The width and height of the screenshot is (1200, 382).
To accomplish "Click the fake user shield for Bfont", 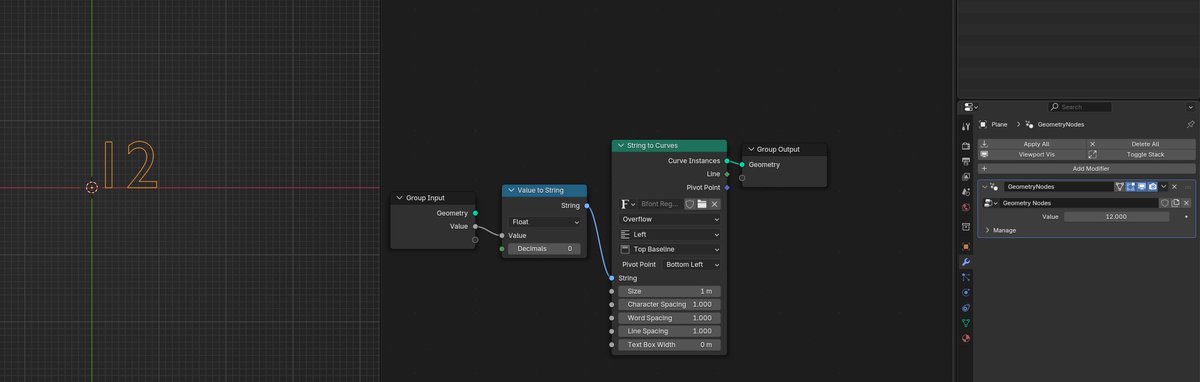I will point(689,204).
